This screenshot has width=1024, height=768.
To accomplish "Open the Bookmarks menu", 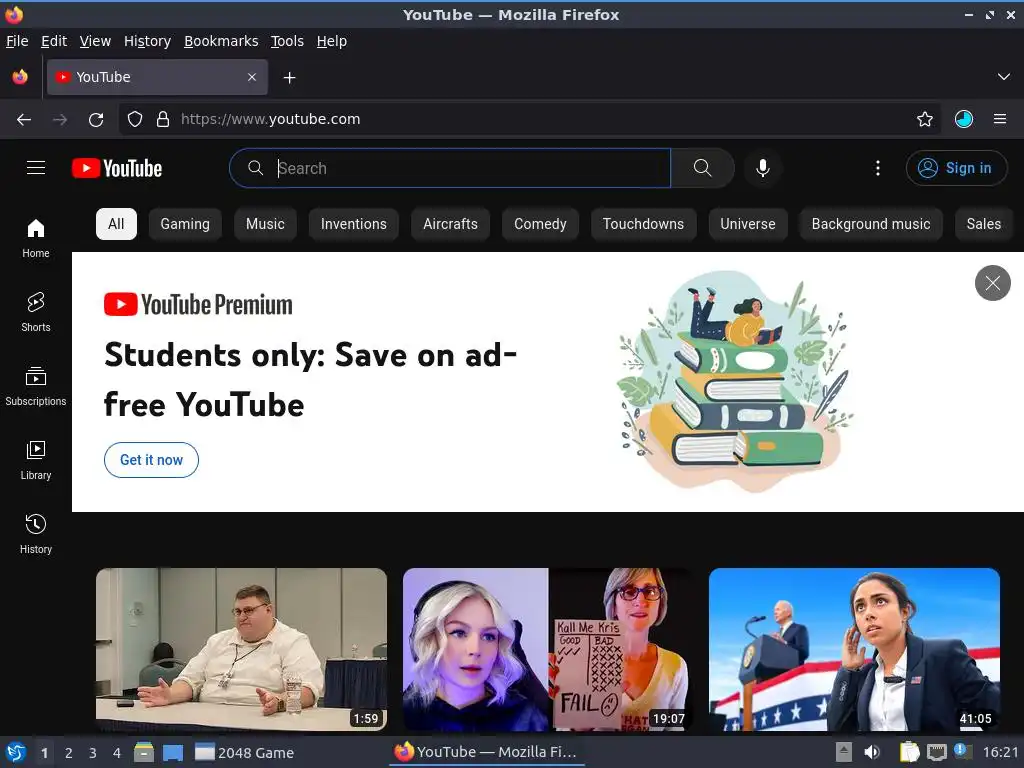I will point(221,41).
